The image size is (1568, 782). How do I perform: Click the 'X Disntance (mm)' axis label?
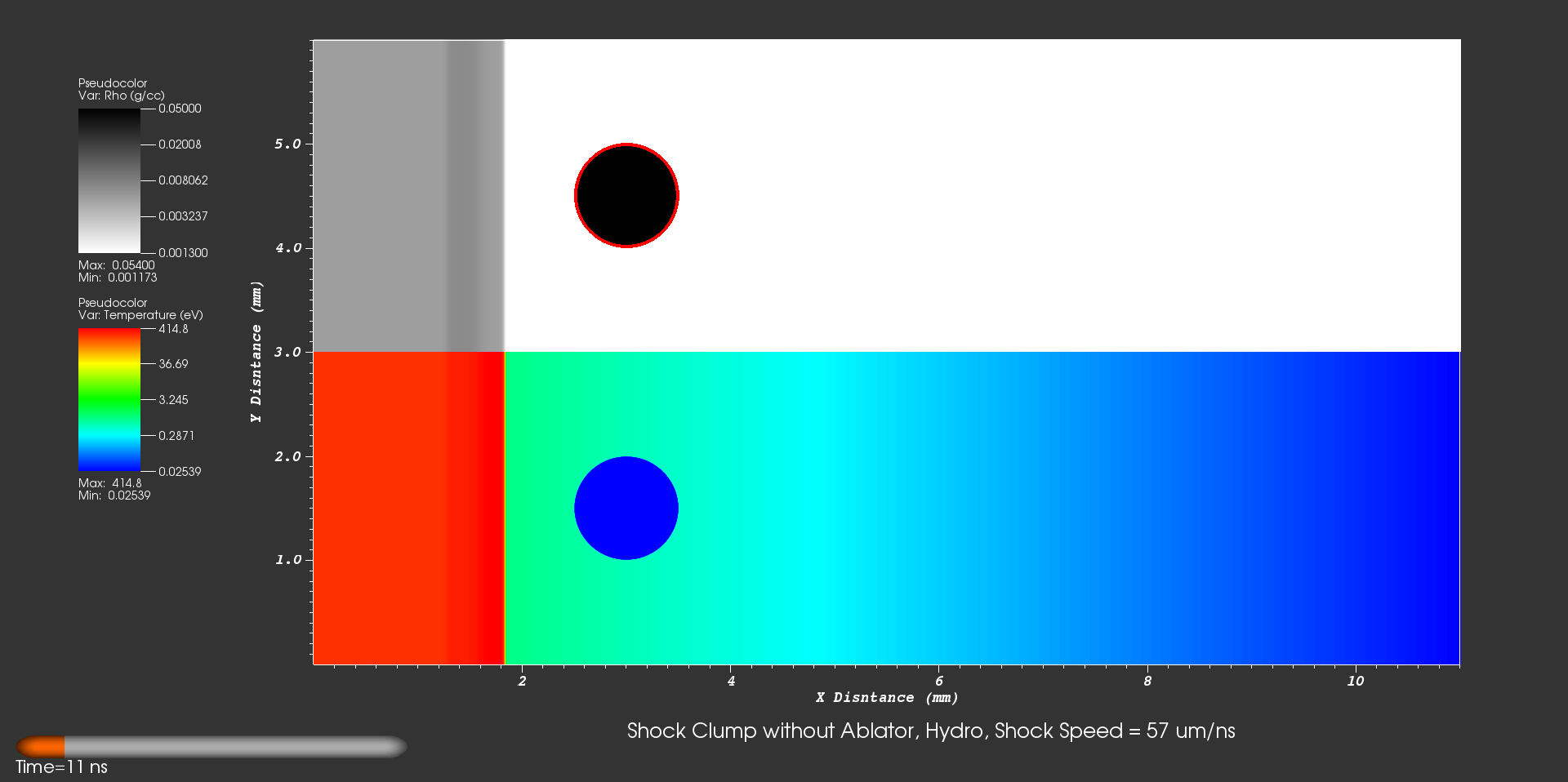[887, 698]
